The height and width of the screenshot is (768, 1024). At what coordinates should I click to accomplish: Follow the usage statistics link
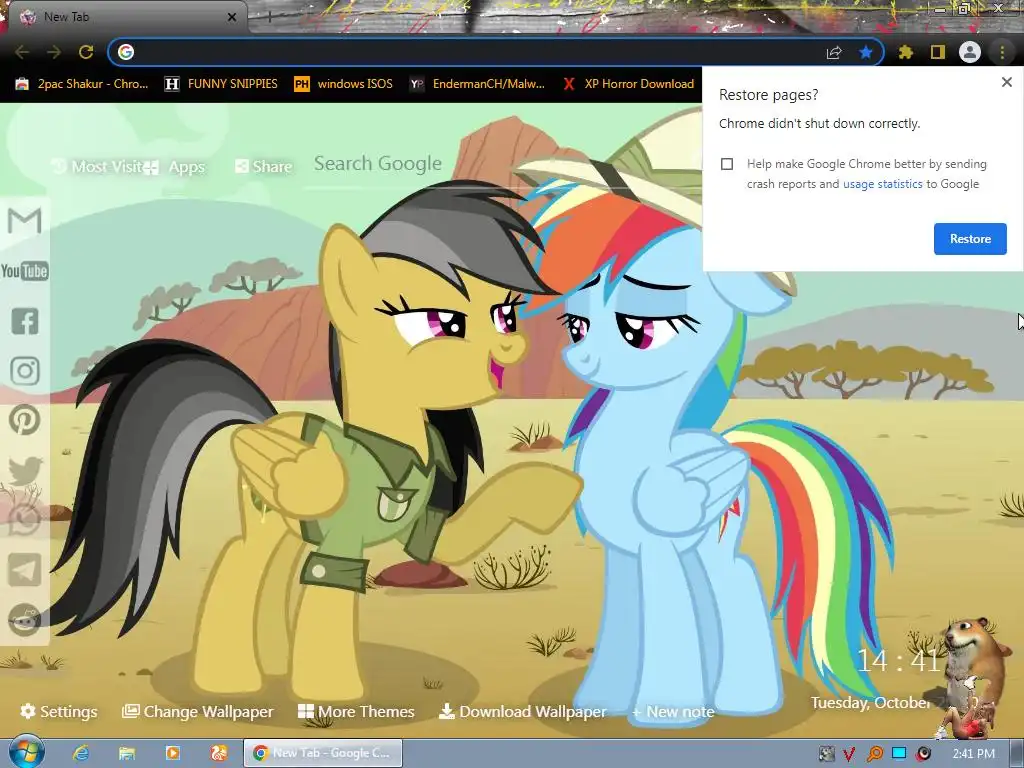tap(882, 184)
